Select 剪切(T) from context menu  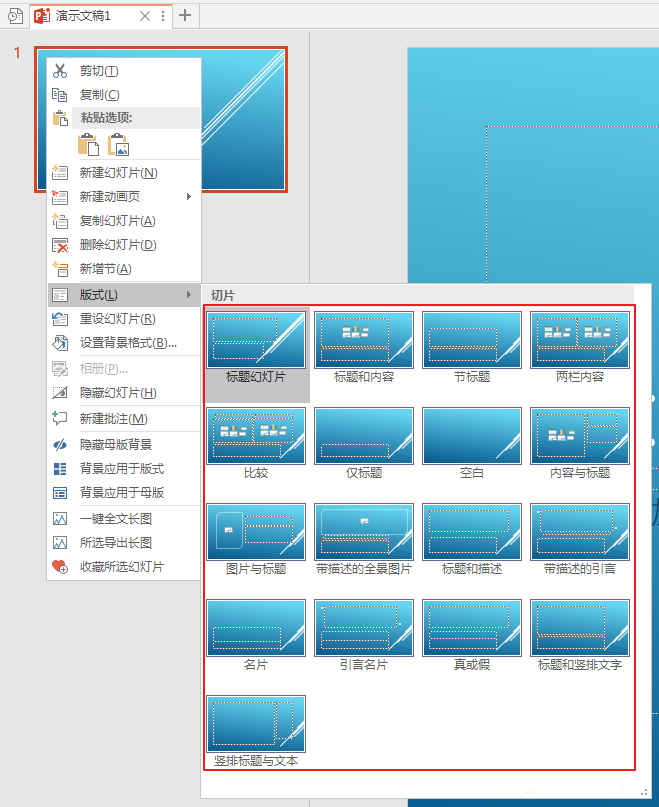click(124, 71)
